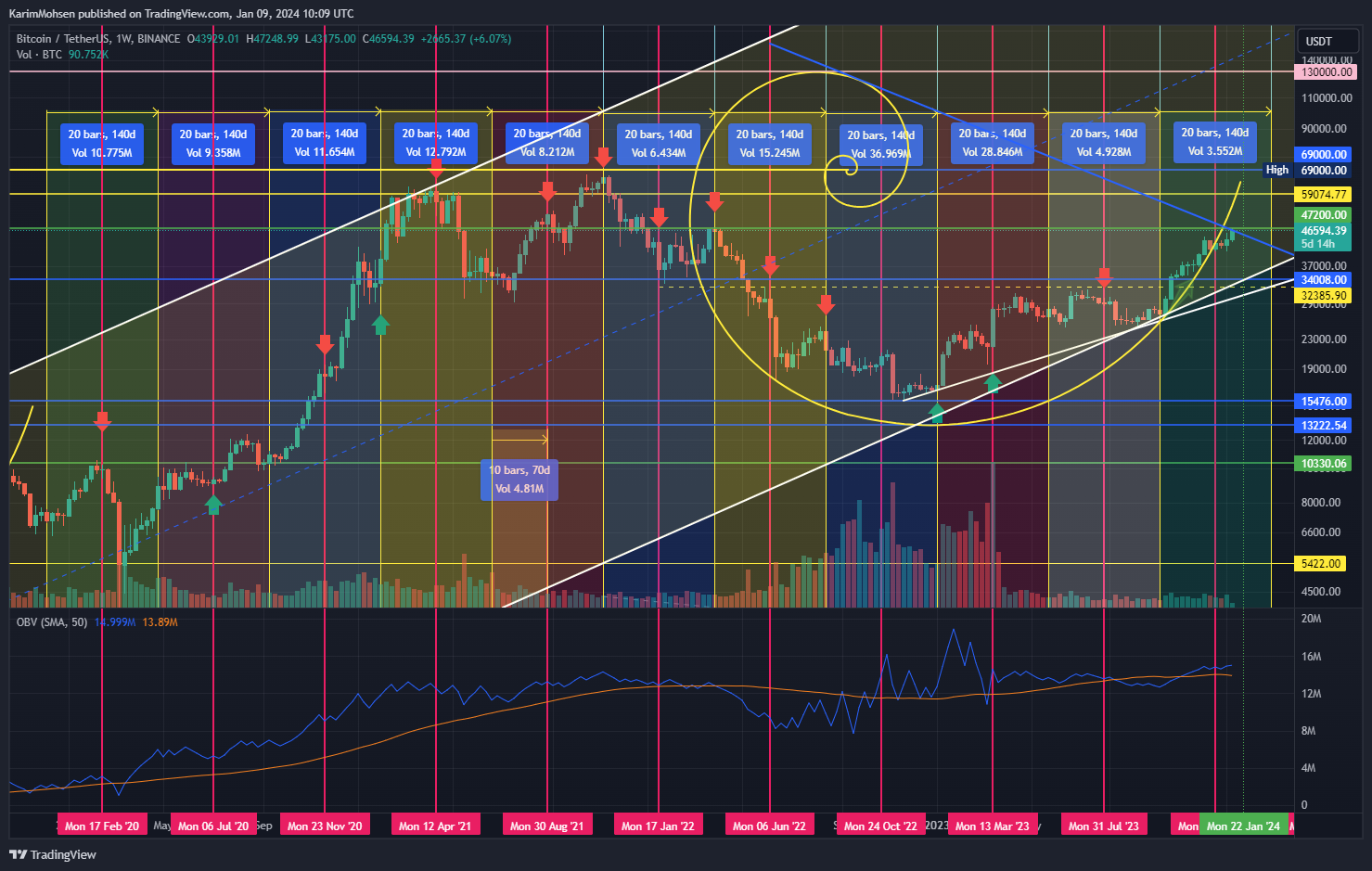
Task: Select the Mon 13 Mar '23 date label
Action: 993,826
